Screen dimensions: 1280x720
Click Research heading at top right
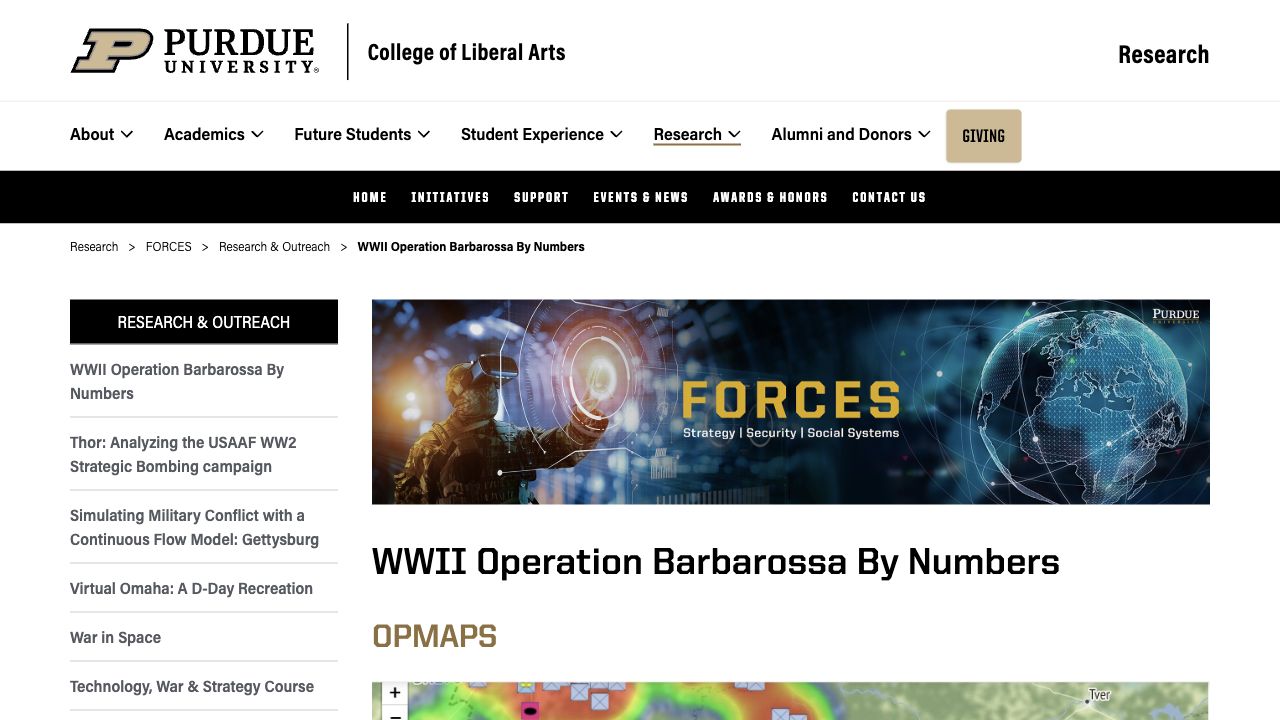[1163, 54]
